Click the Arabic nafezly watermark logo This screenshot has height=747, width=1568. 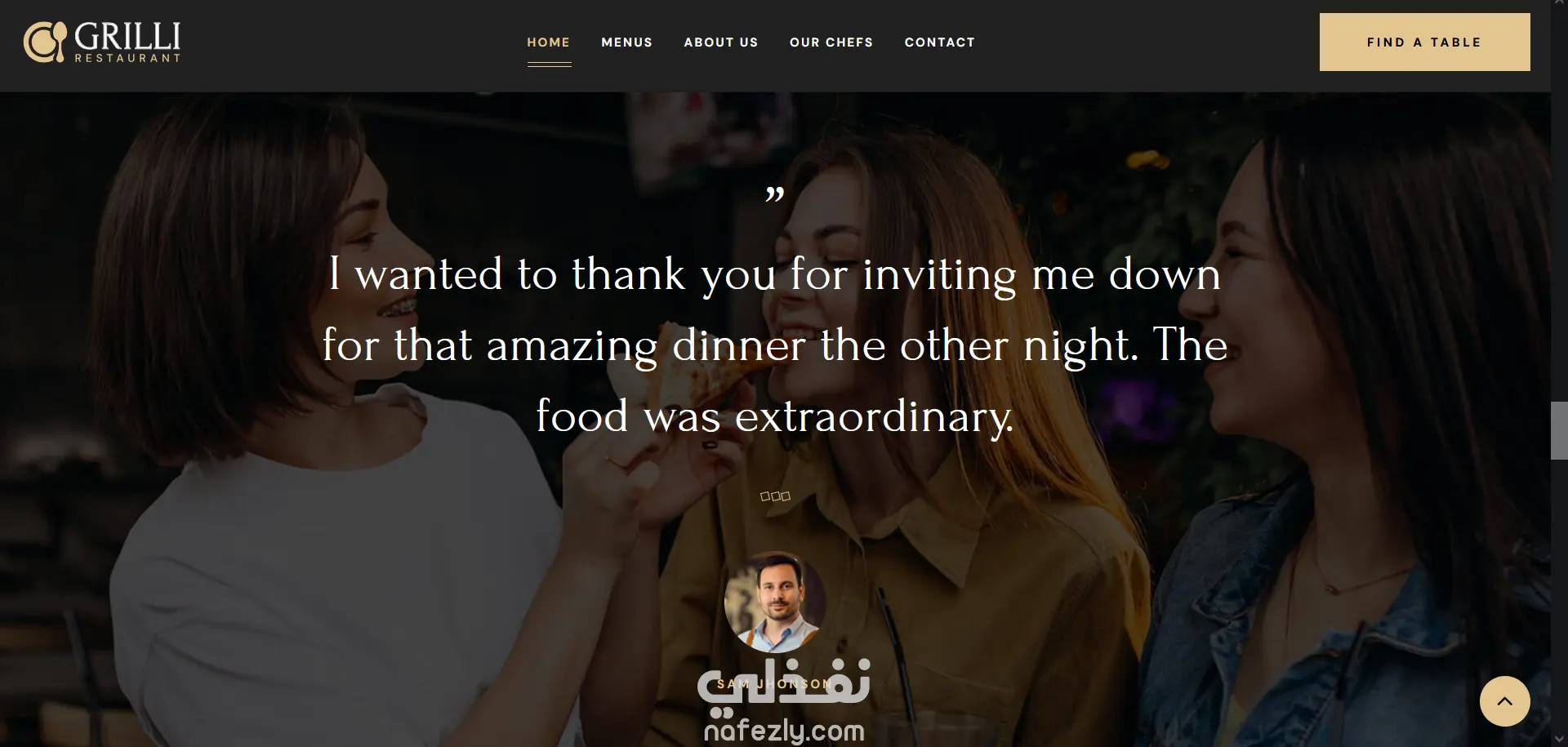coord(784,683)
